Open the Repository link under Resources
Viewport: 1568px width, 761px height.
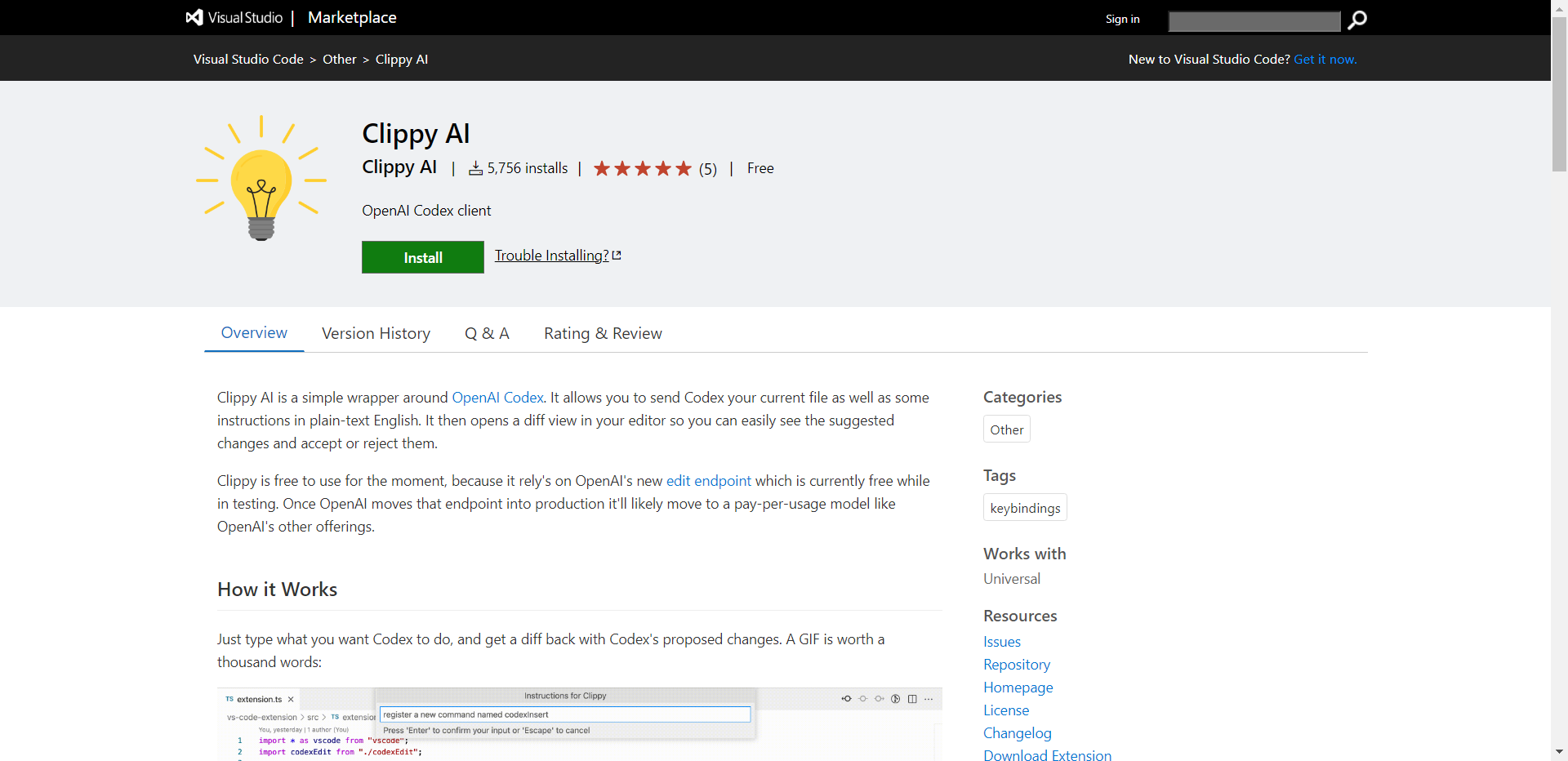(1016, 664)
